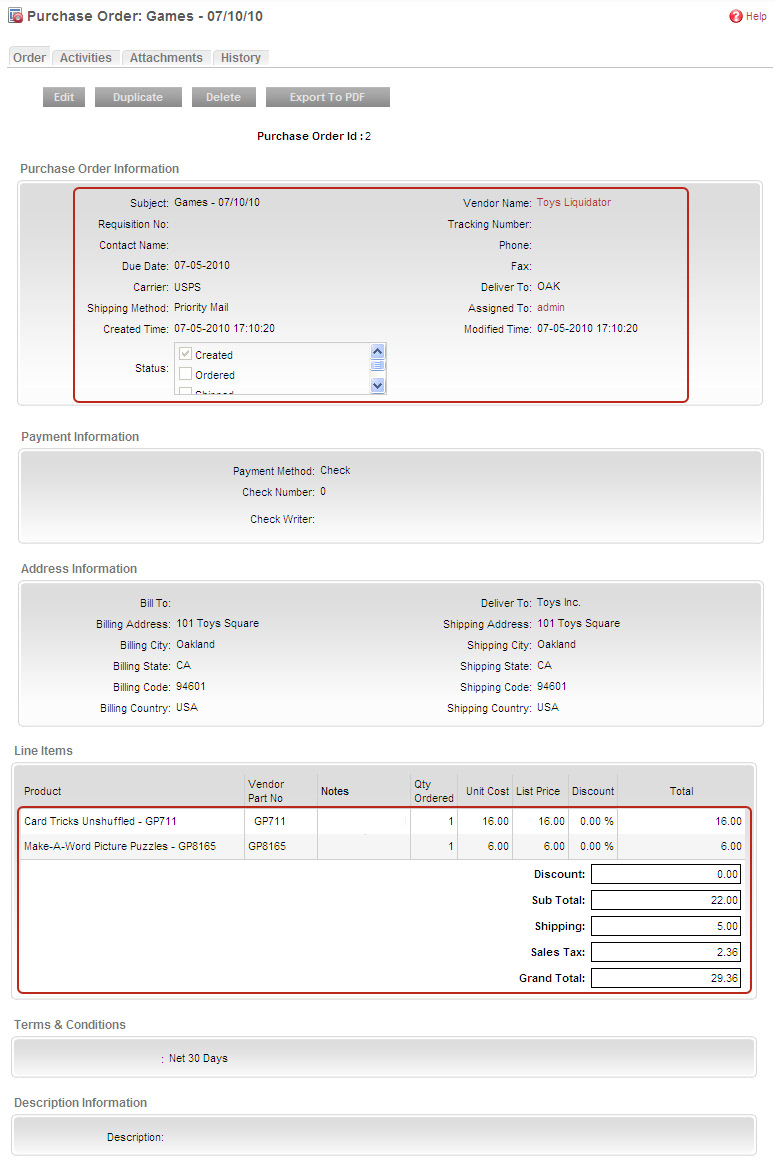Click the Shipping Code value 94601
The width and height of the screenshot is (775, 1171).
coord(552,686)
